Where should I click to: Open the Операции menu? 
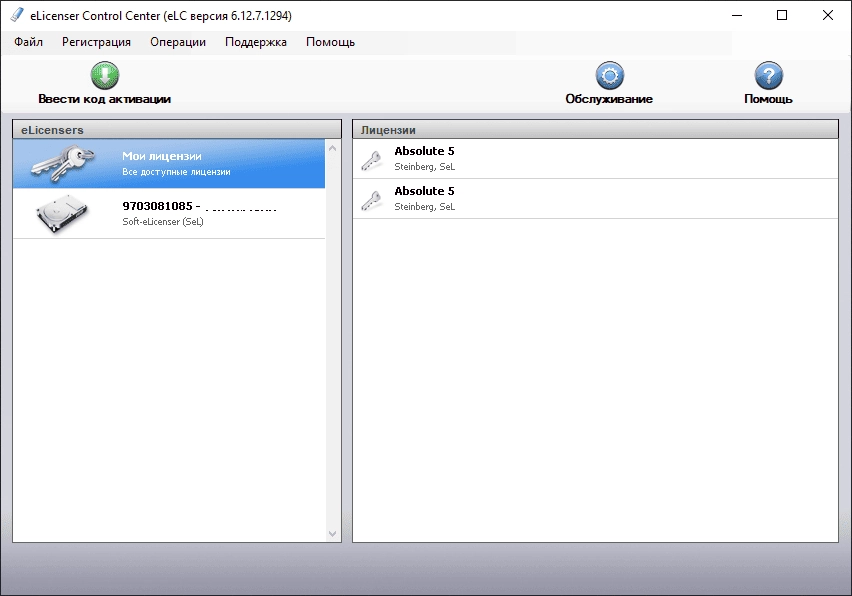coord(178,42)
